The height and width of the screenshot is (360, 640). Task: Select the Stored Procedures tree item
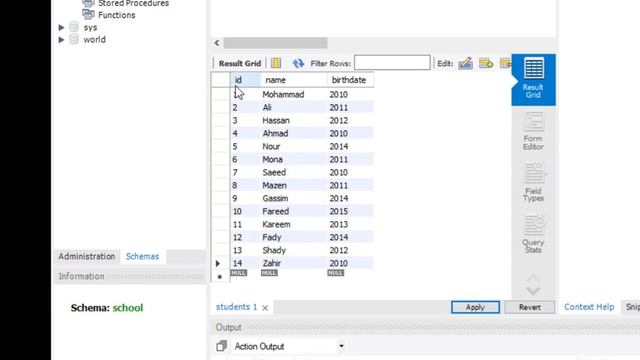(x=133, y=3)
